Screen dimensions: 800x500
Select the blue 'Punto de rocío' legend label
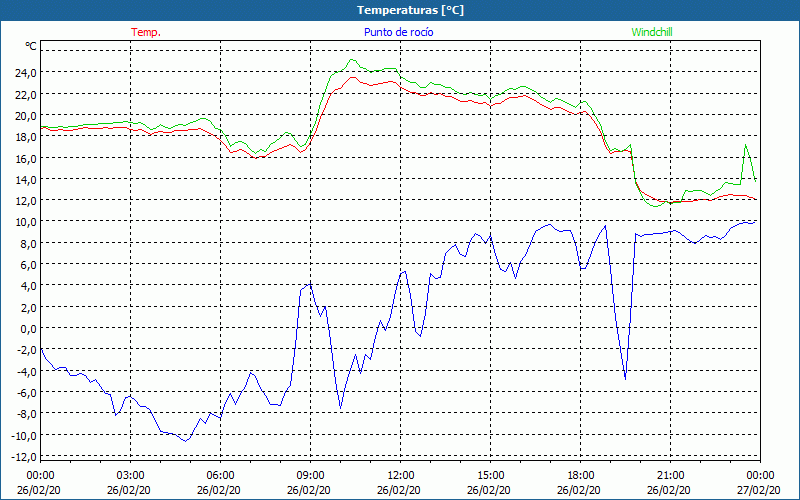tap(398, 32)
